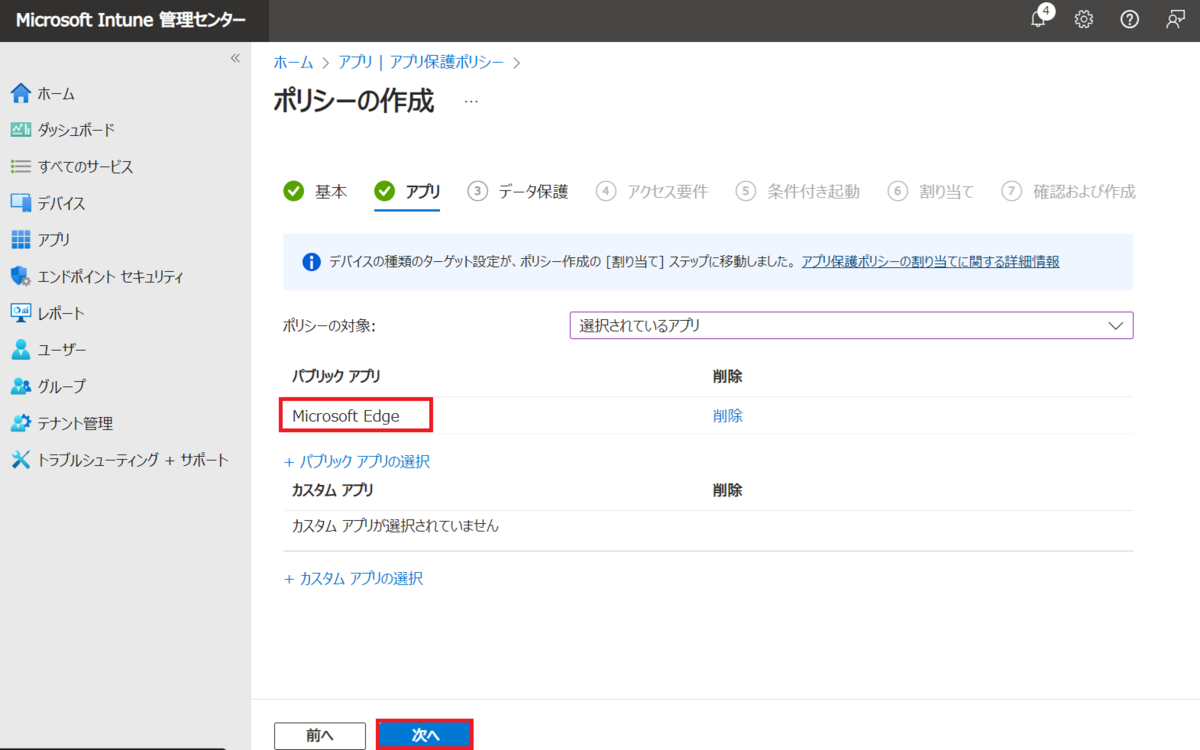
Task: Click the ユーザー person icon
Action: click(x=21, y=350)
